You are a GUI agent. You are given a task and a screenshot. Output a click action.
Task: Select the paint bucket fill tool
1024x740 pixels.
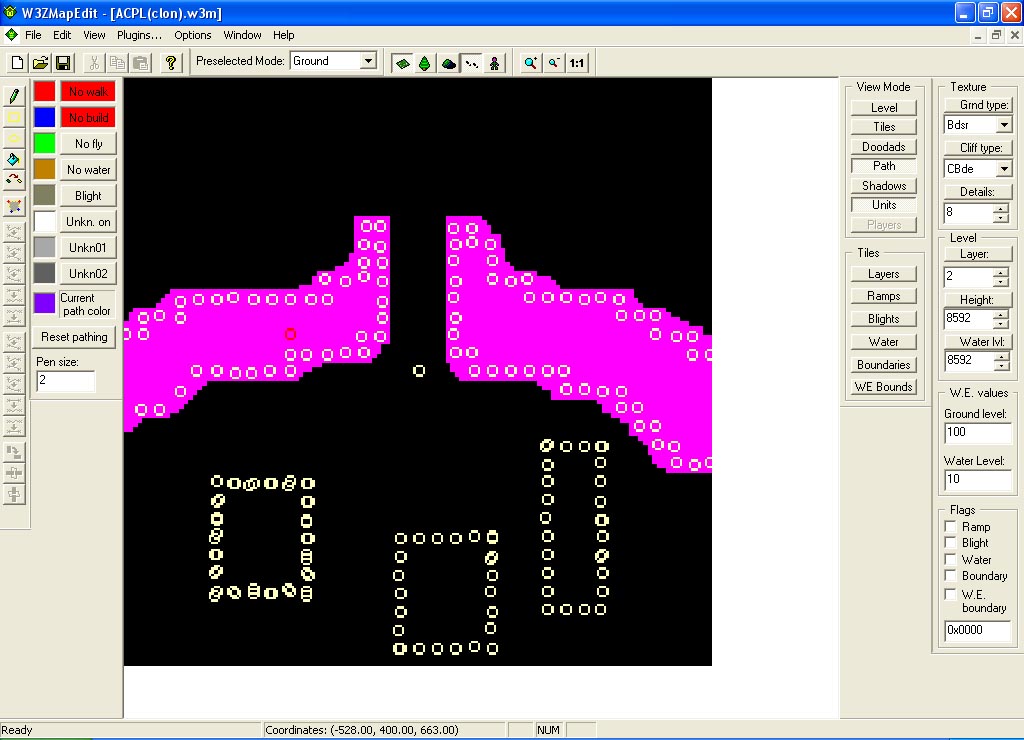pyautogui.click(x=14, y=160)
